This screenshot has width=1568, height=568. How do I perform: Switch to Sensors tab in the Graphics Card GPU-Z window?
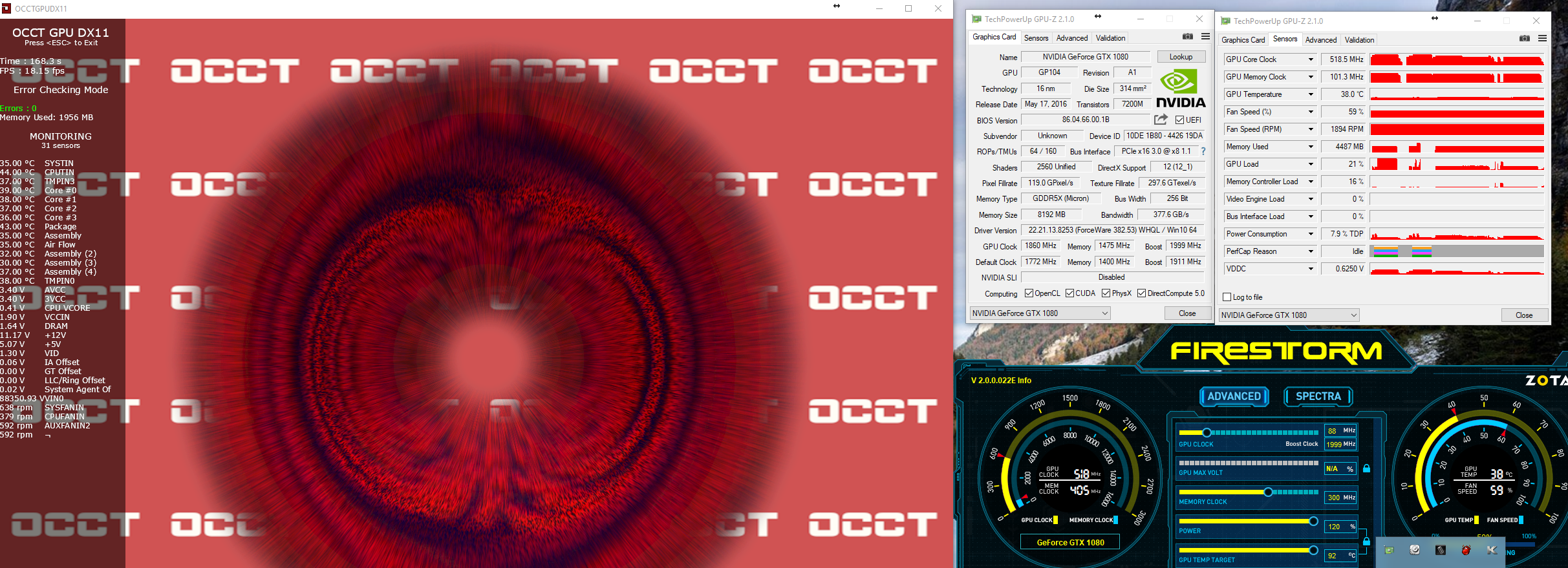(1036, 38)
